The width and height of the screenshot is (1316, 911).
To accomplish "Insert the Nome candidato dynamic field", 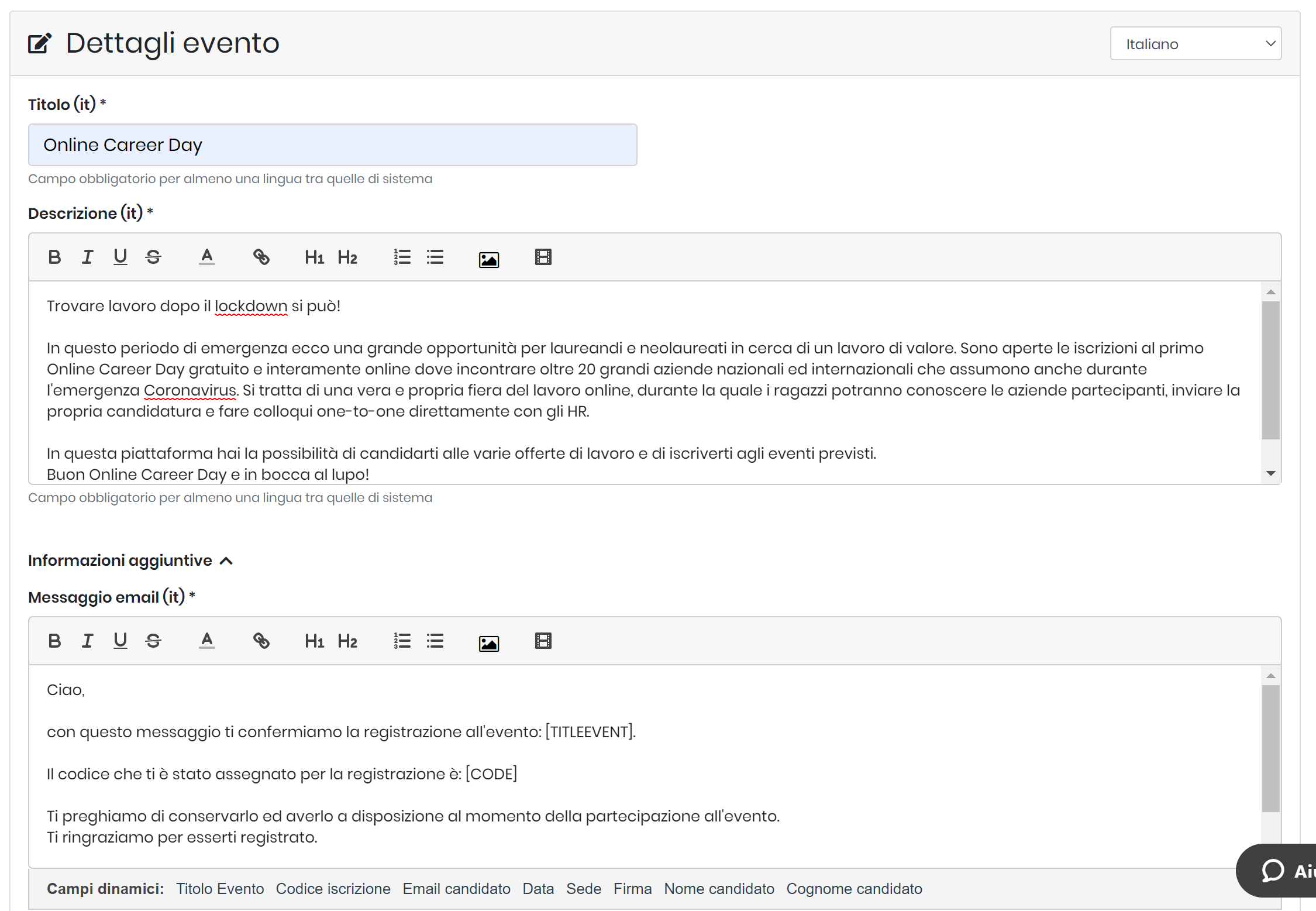I will pos(719,889).
